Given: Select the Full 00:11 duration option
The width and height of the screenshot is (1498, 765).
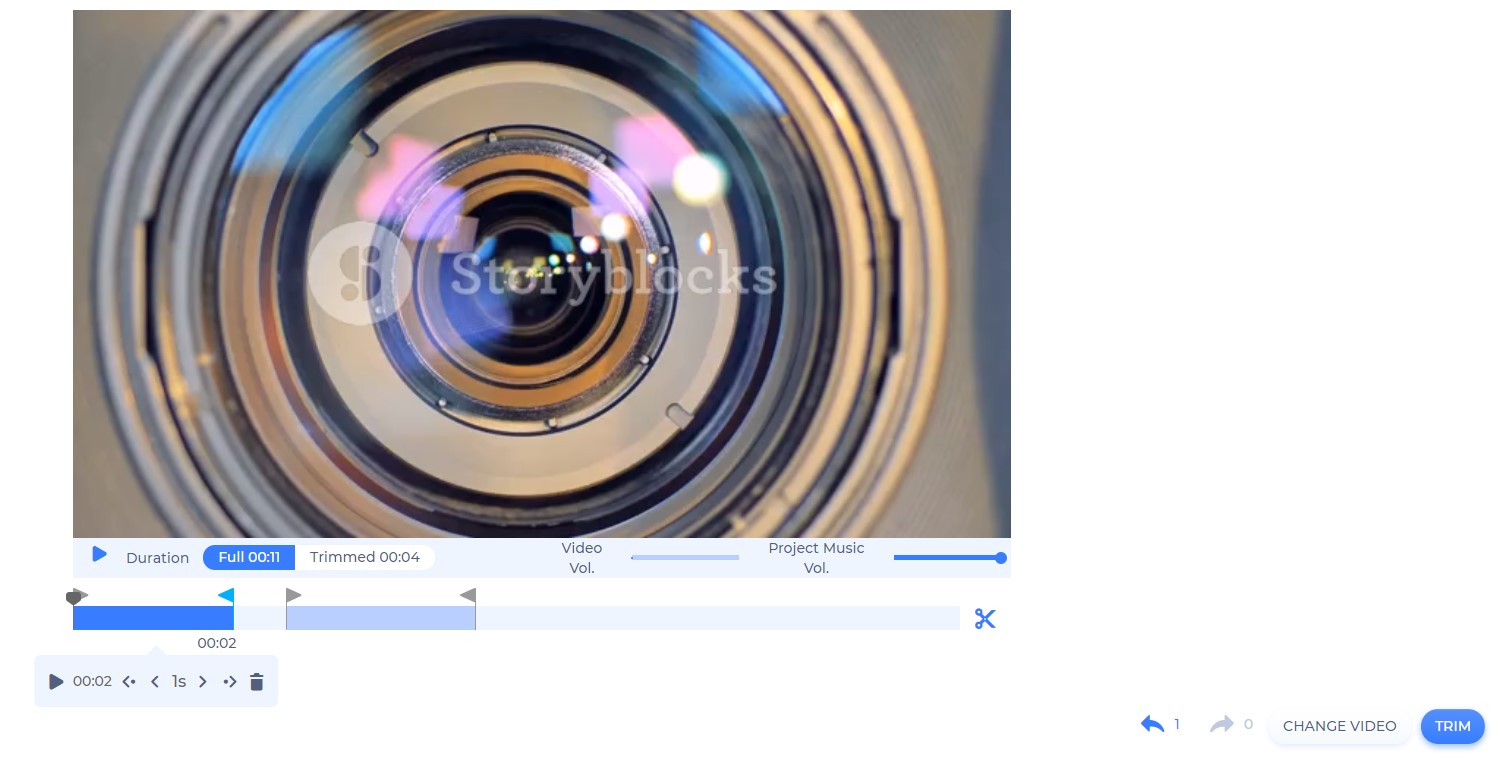Looking at the screenshot, I should (249, 557).
